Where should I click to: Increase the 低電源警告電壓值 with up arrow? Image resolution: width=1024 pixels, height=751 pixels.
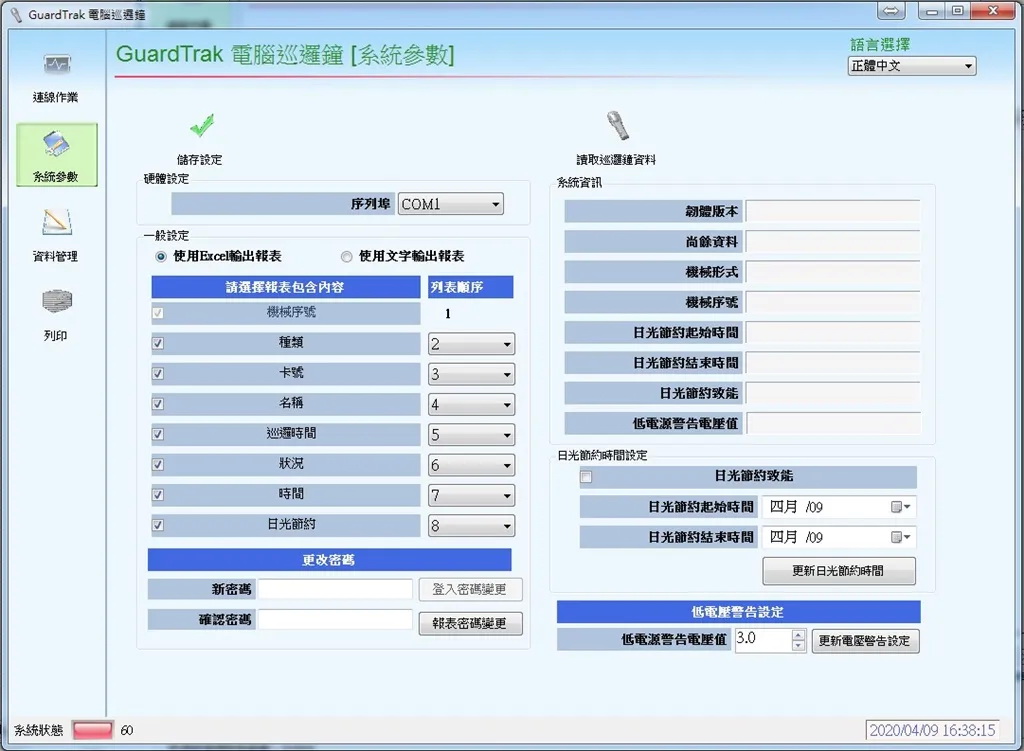[x=799, y=635]
